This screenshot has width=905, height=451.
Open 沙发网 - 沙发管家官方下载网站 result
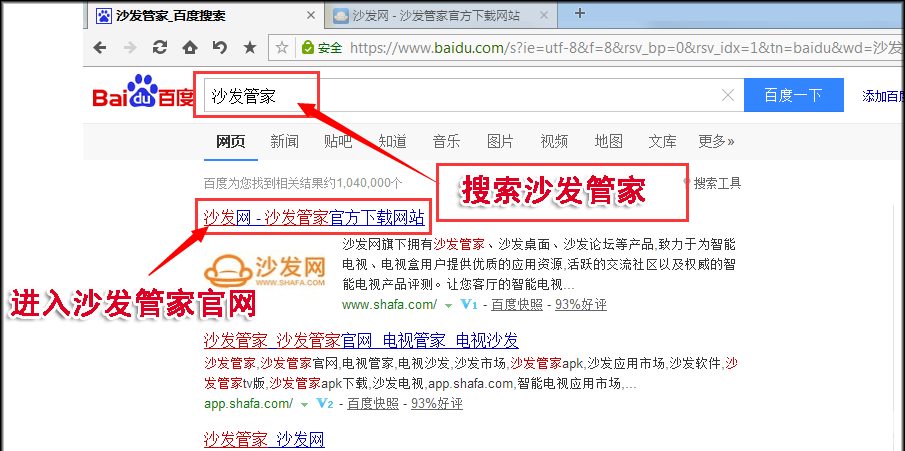pos(314,218)
